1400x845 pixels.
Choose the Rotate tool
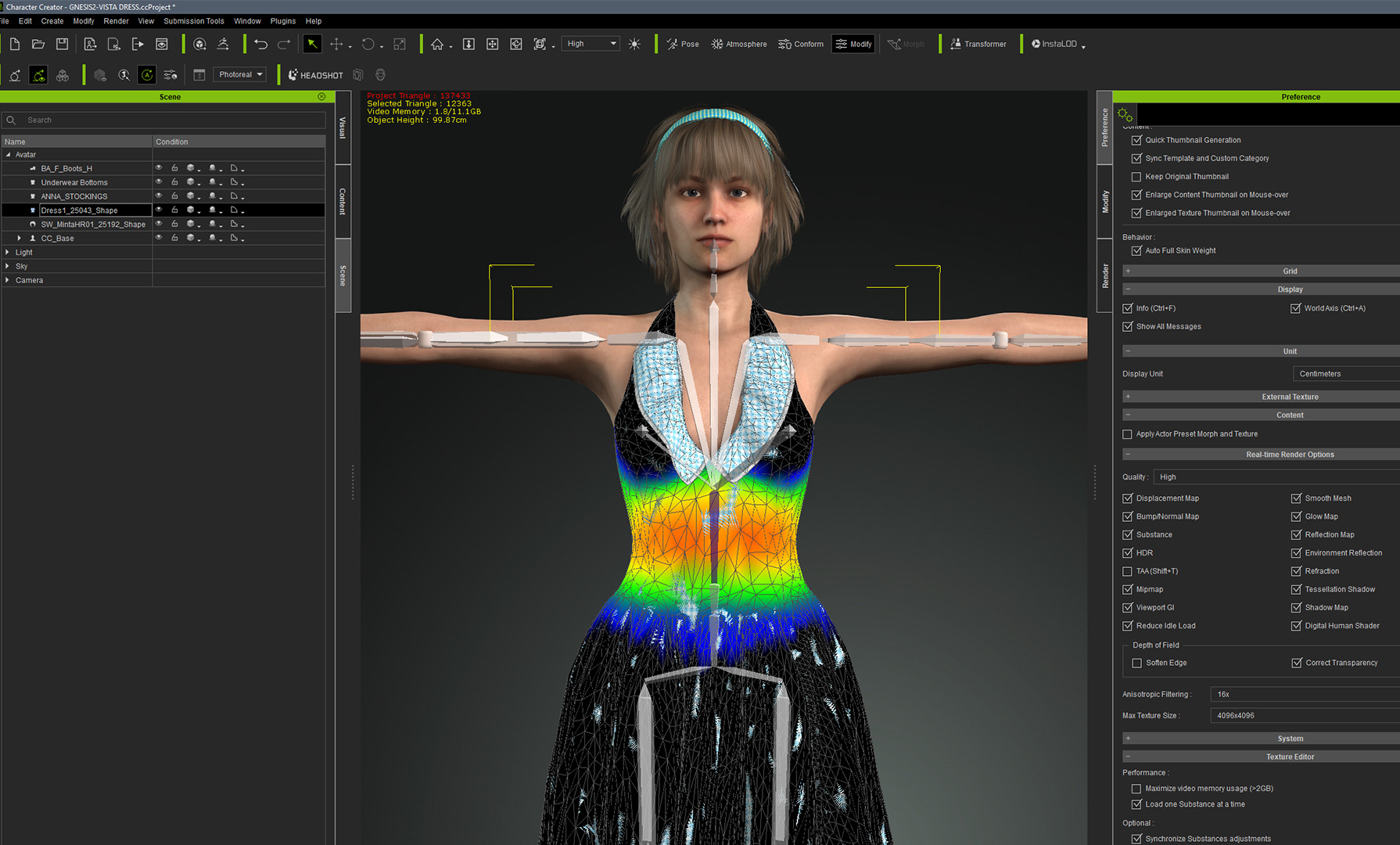368,45
